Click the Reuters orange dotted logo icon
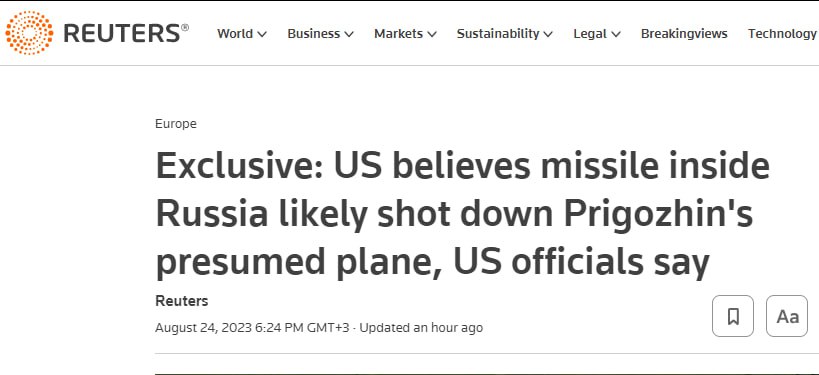The image size is (819, 375). pos(29,33)
